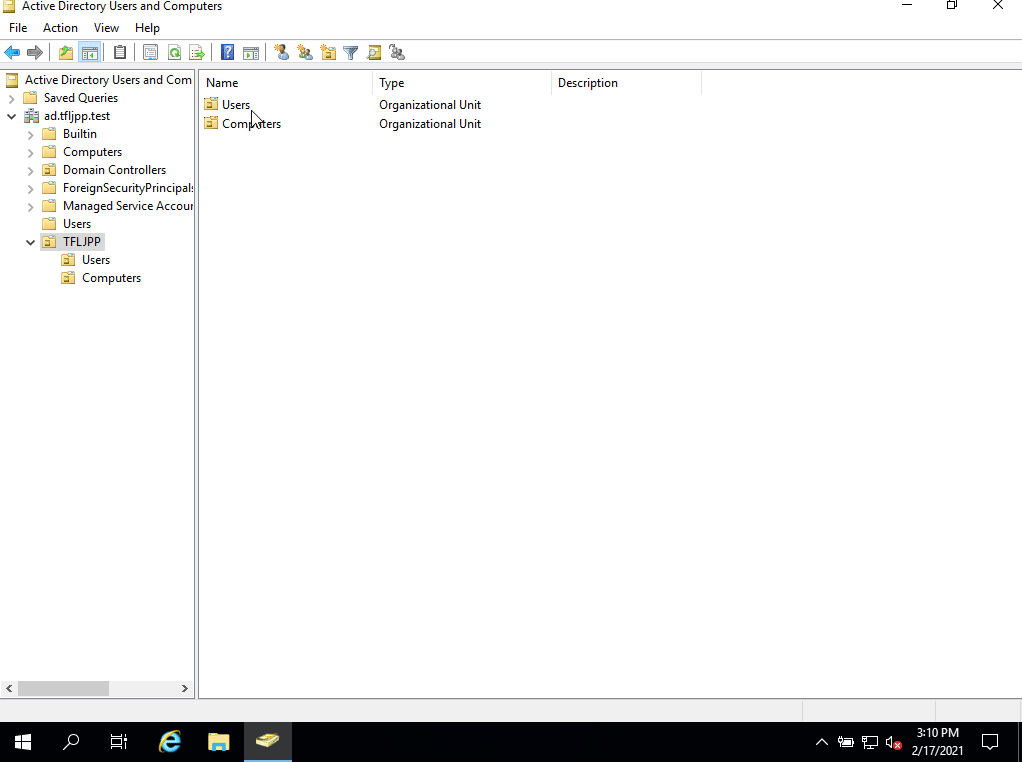
Task: Collapse the TFLJPP organizational unit
Action: pos(30,242)
